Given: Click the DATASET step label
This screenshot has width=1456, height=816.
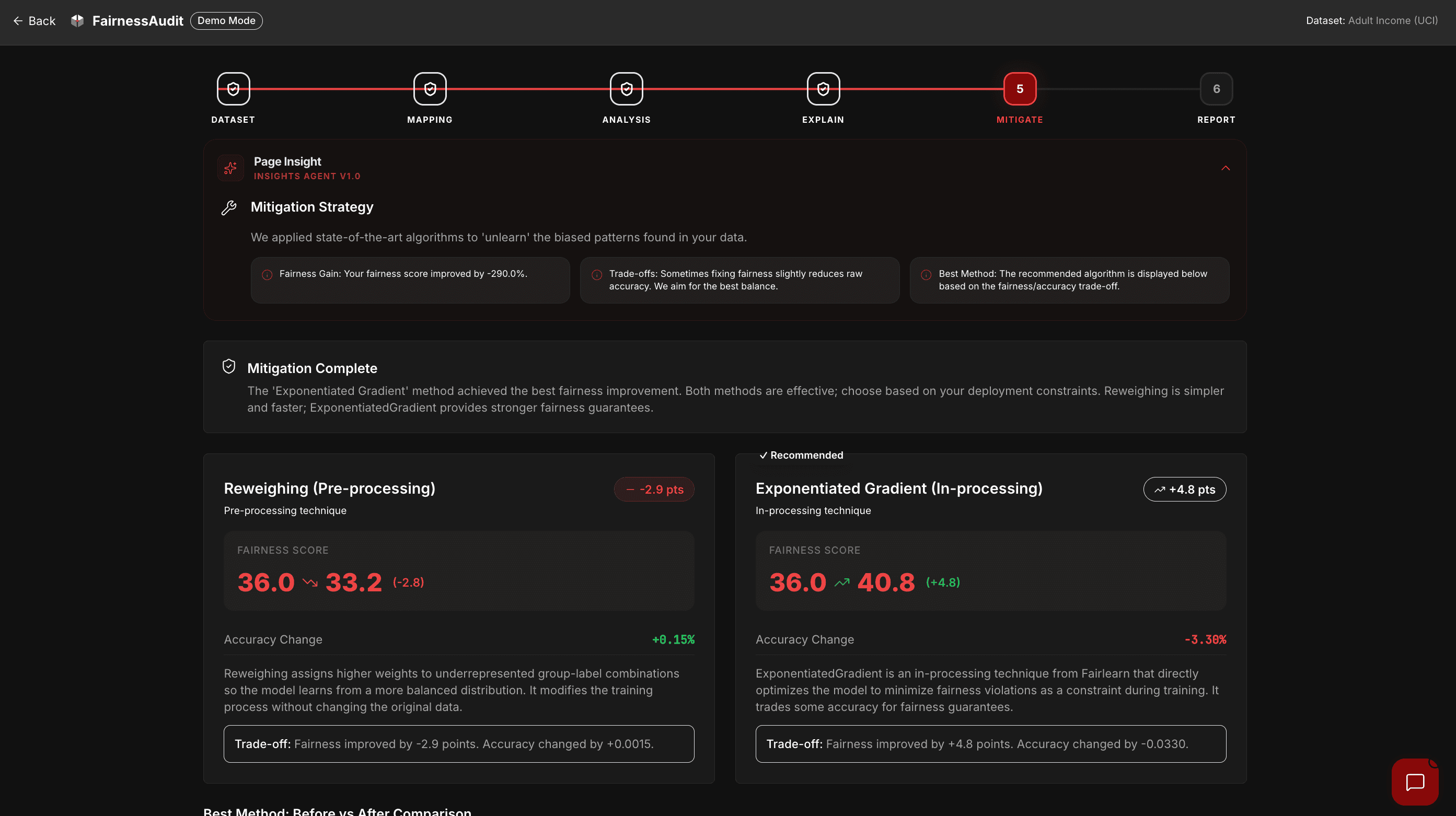Looking at the screenshot, I should 233,120.
